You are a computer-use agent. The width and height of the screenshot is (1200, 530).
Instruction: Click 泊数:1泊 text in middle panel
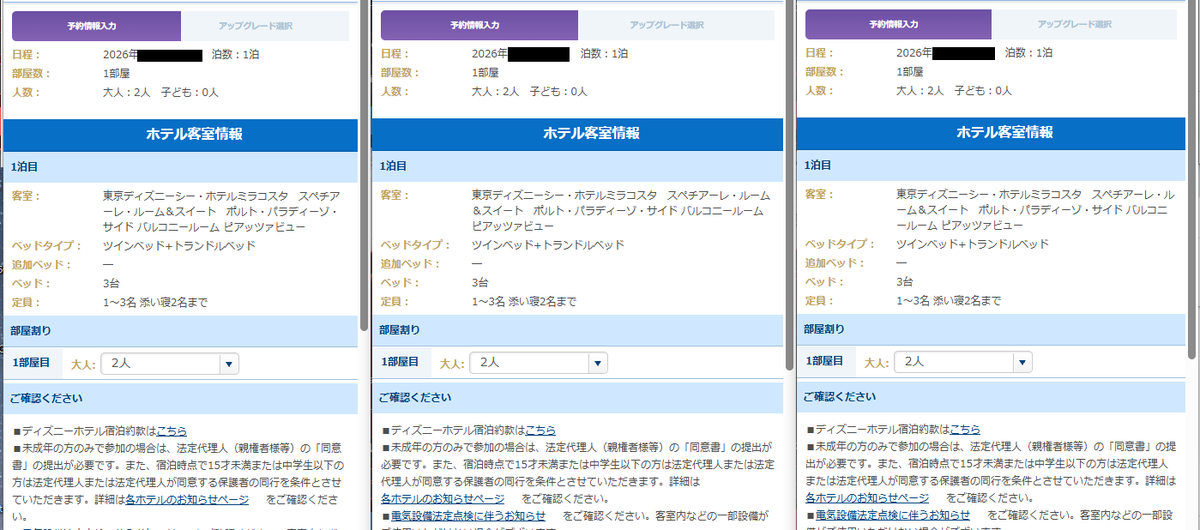coord(603,54)
